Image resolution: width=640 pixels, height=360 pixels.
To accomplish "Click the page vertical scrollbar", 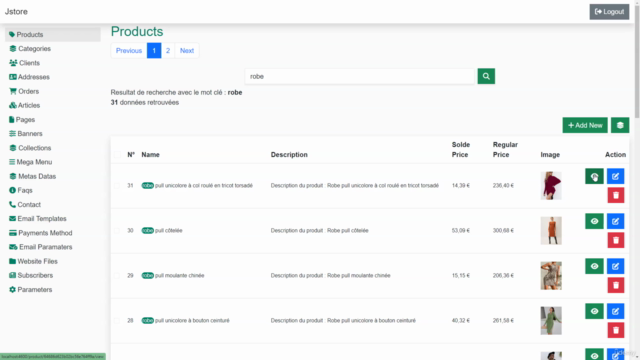I will (637, 61).
